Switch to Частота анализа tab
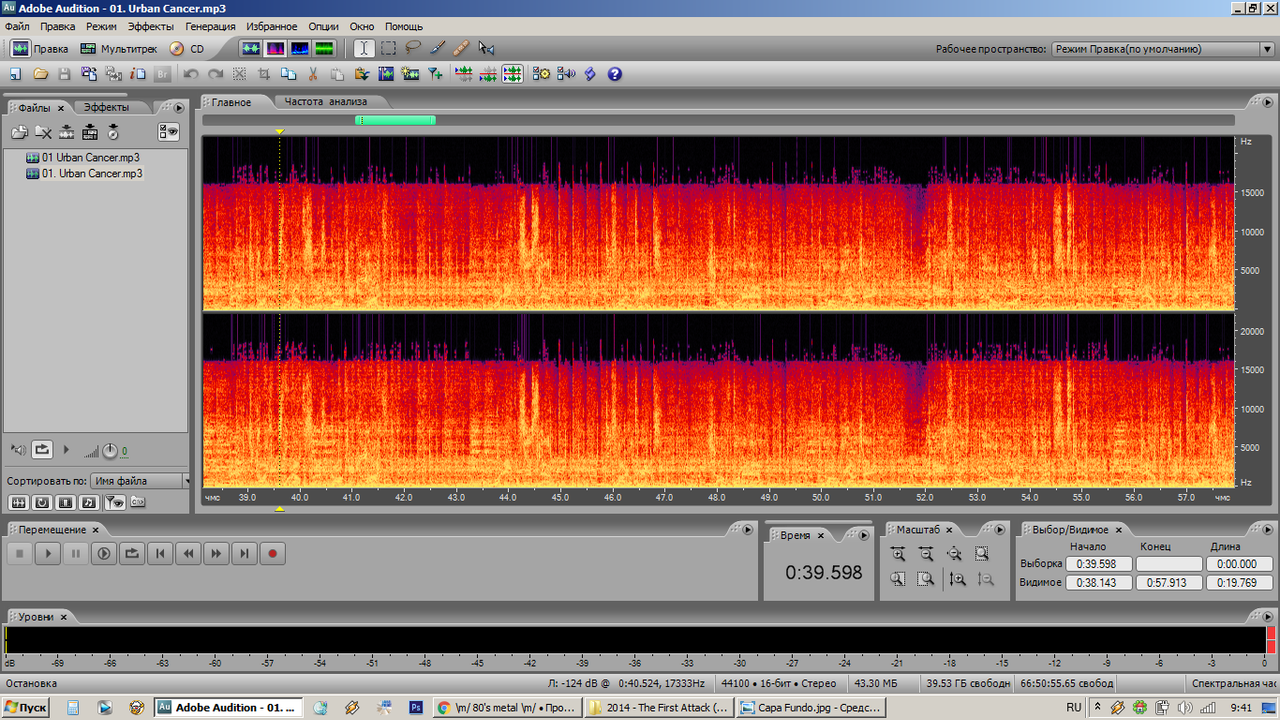 [x=326, y=102]
